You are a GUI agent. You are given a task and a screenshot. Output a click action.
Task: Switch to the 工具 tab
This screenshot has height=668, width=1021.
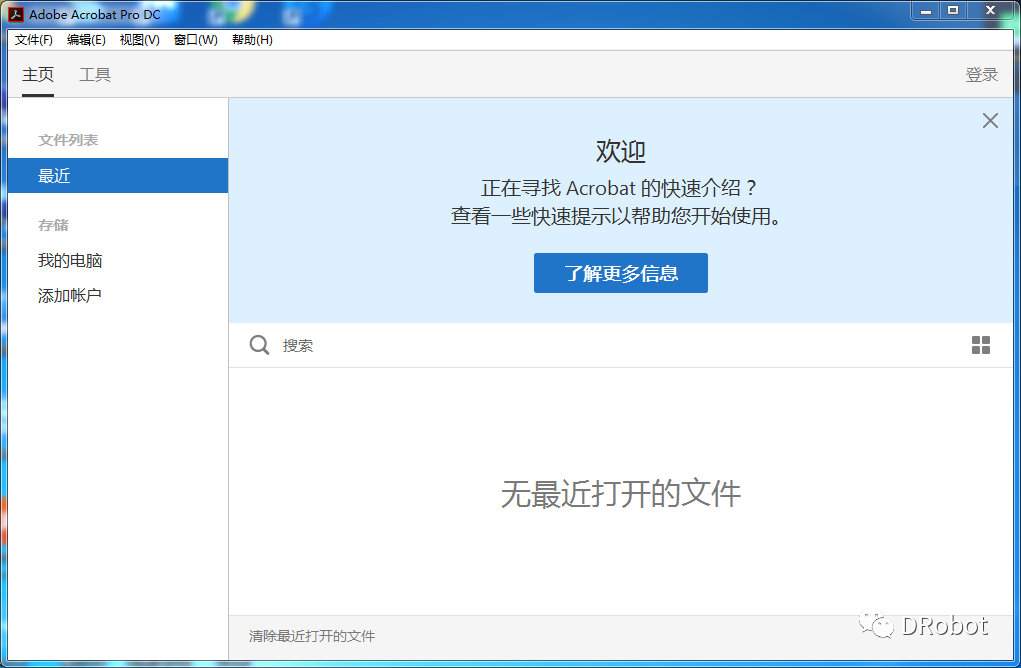coord(95,75)
